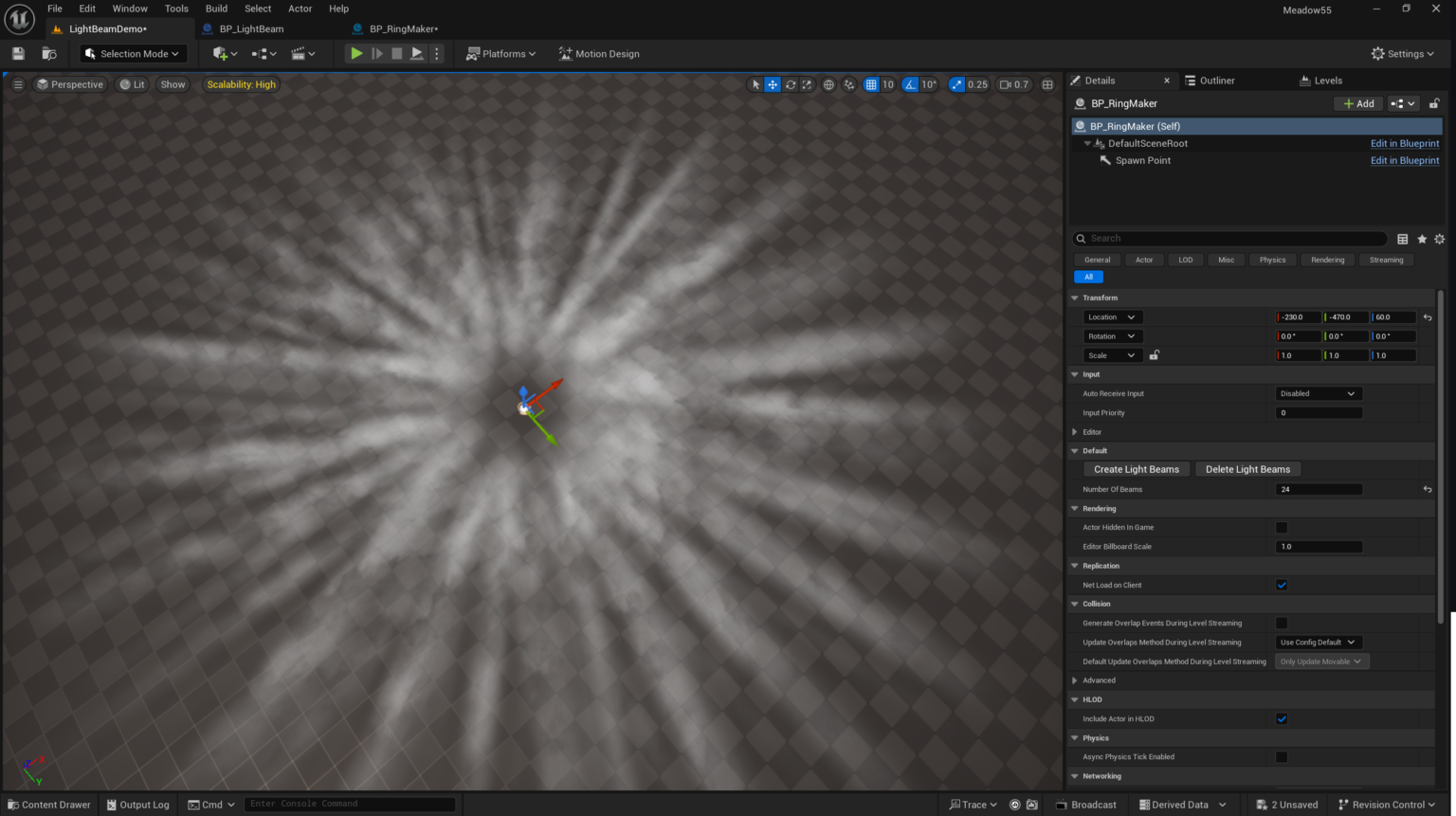Click the viewport layout grid icon
This screenshot has width=1456, height=816.
pos(1047,84)
